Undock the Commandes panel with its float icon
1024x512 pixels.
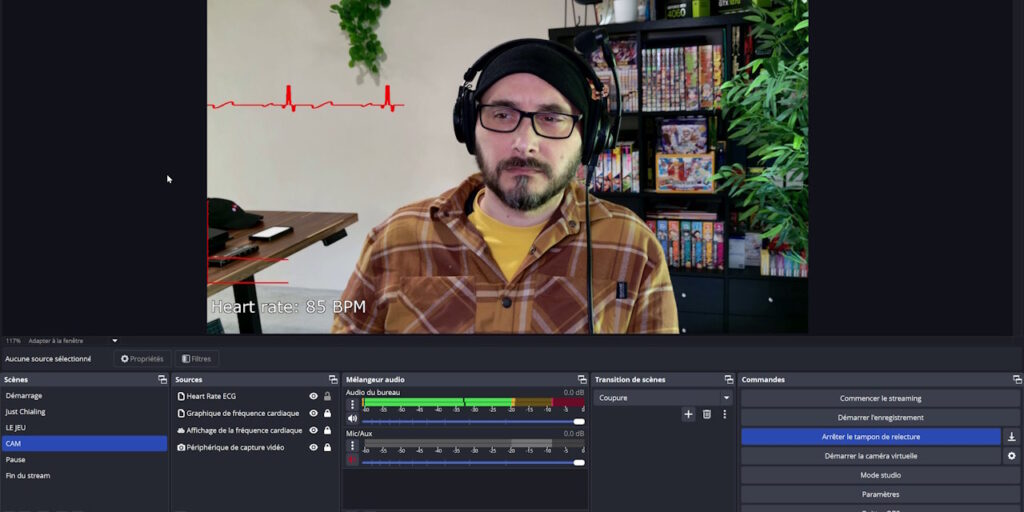tap(1017, 379)
